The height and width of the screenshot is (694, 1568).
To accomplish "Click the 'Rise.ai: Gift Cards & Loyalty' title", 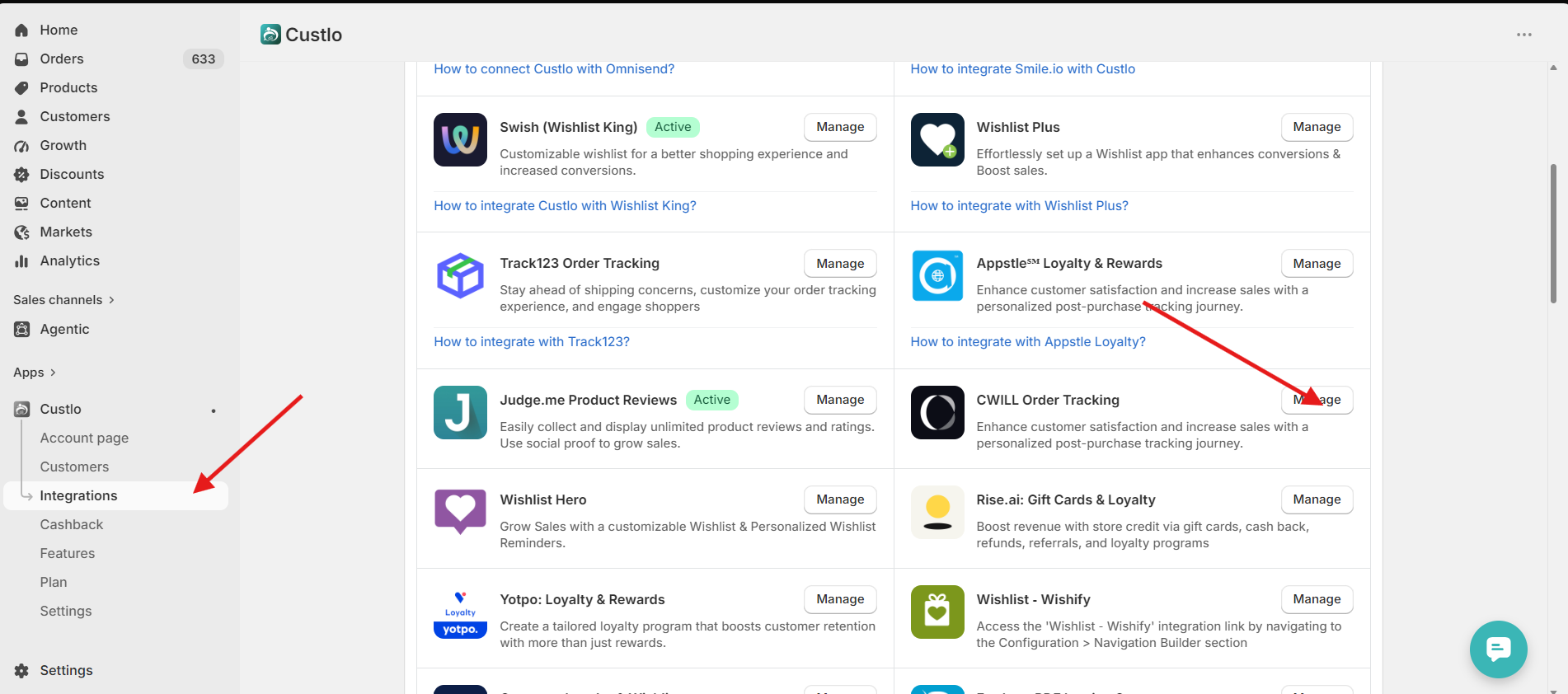I will (1066, 500).
